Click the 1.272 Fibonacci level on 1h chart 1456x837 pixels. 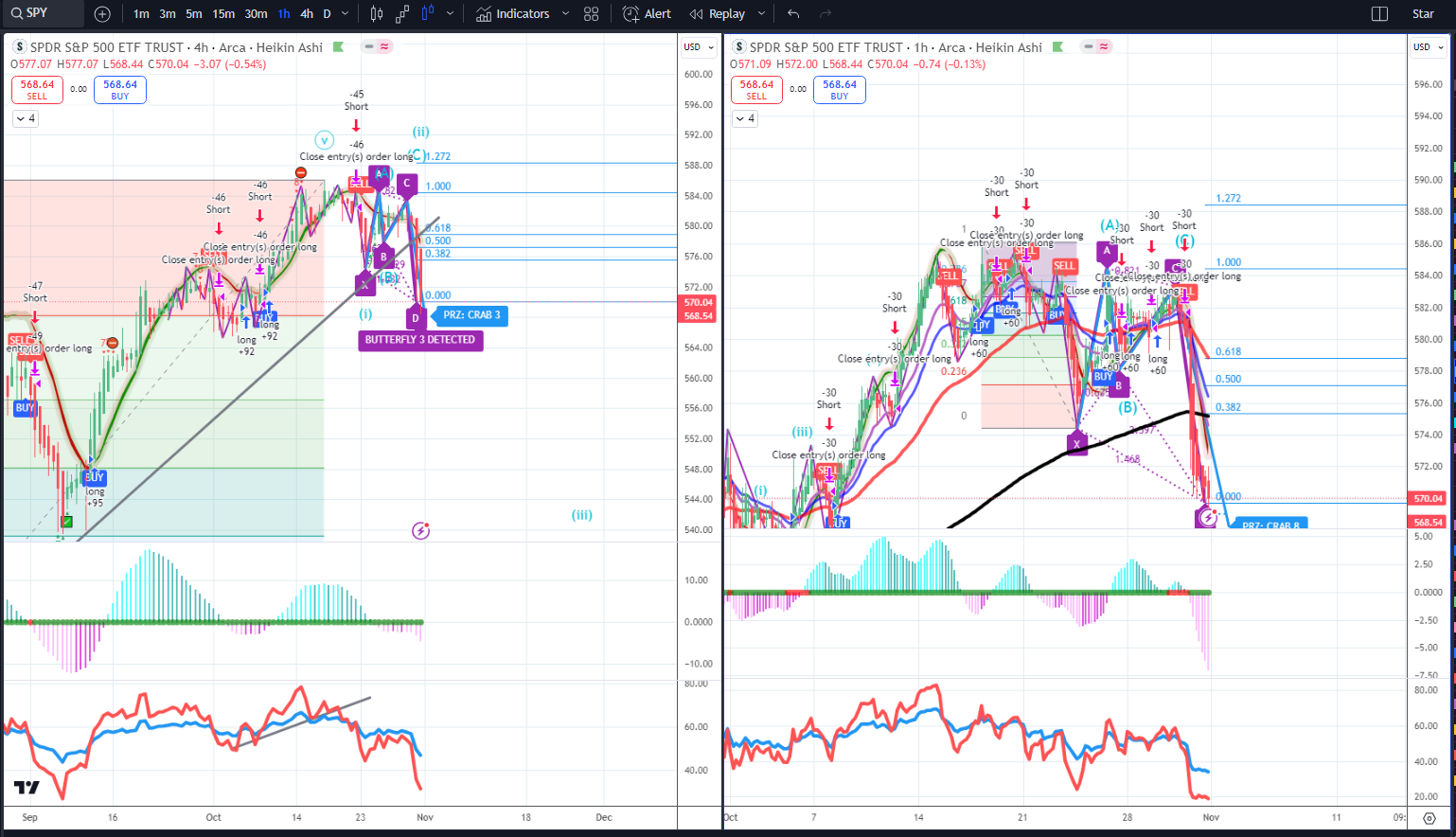(1229, 199)
